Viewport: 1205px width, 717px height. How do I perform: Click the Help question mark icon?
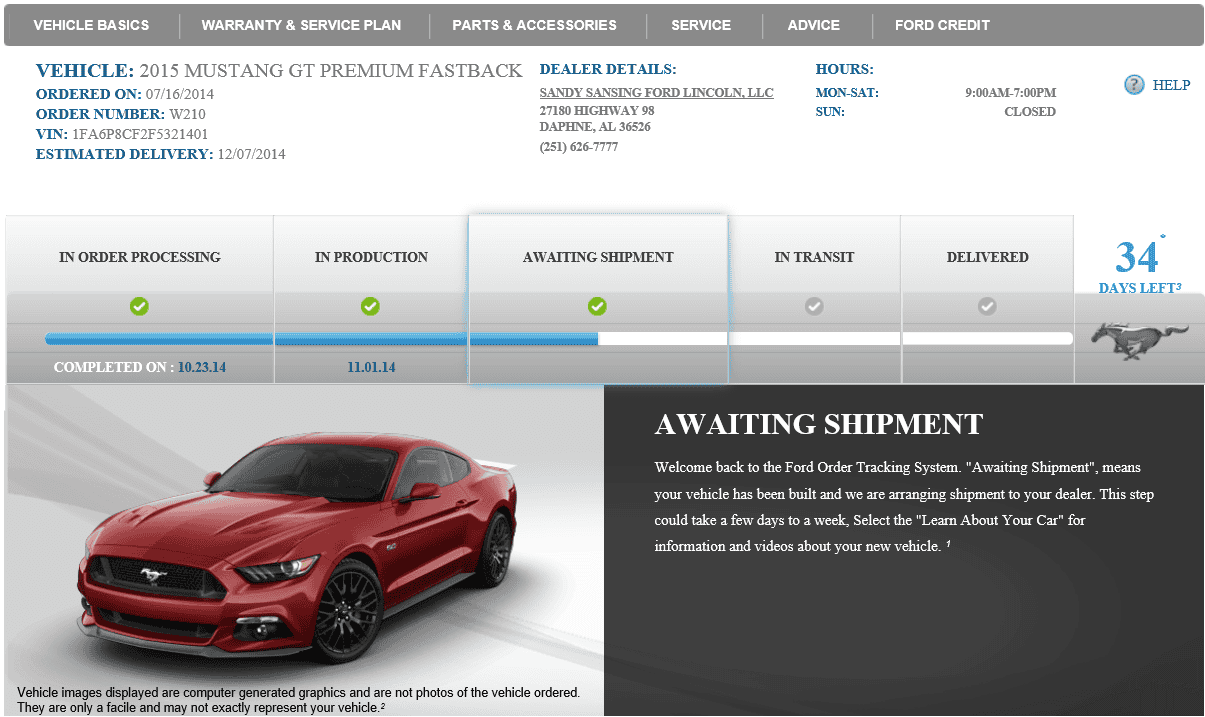click(1133, 85)
